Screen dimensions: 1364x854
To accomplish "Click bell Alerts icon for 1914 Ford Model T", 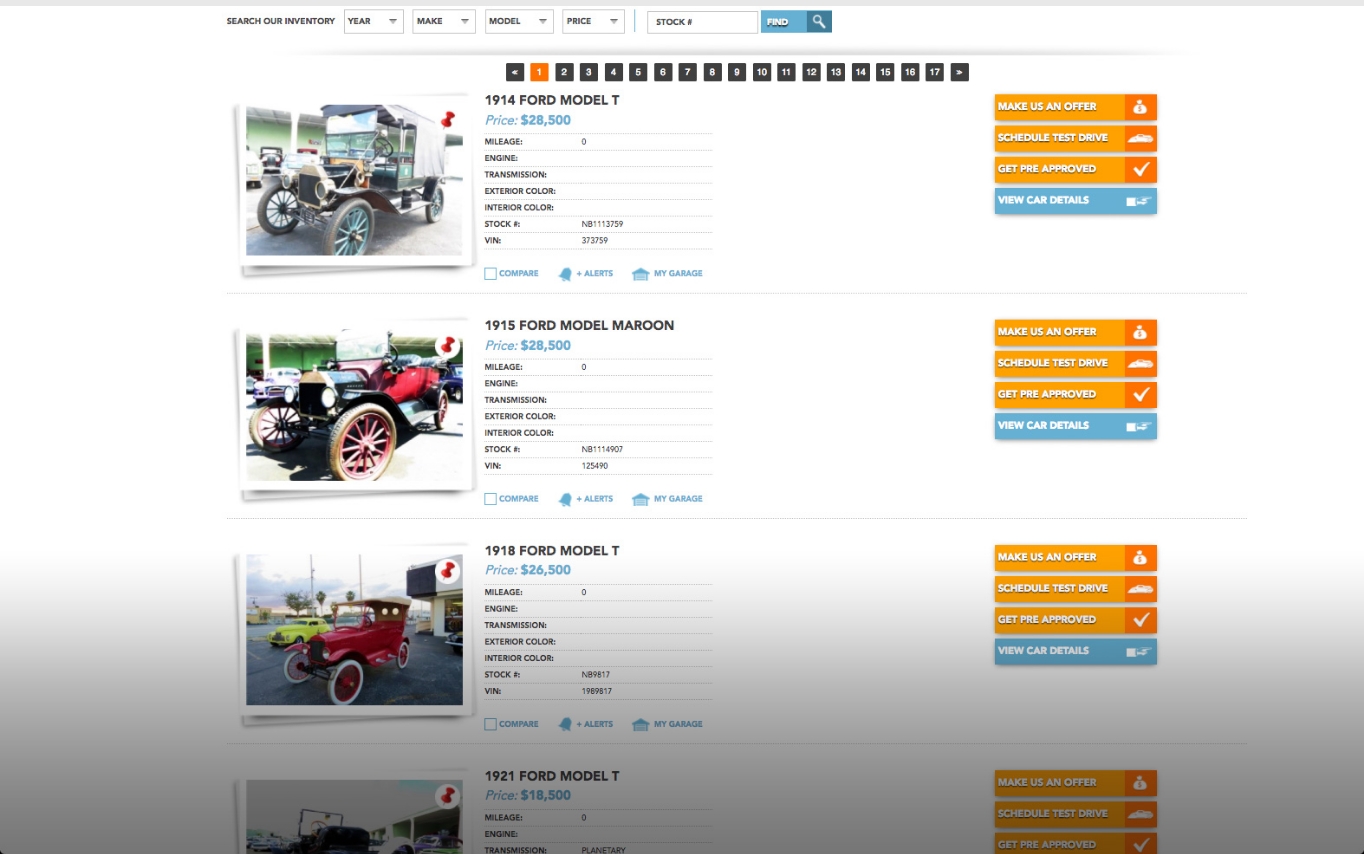I will click(x=565, y=274).
